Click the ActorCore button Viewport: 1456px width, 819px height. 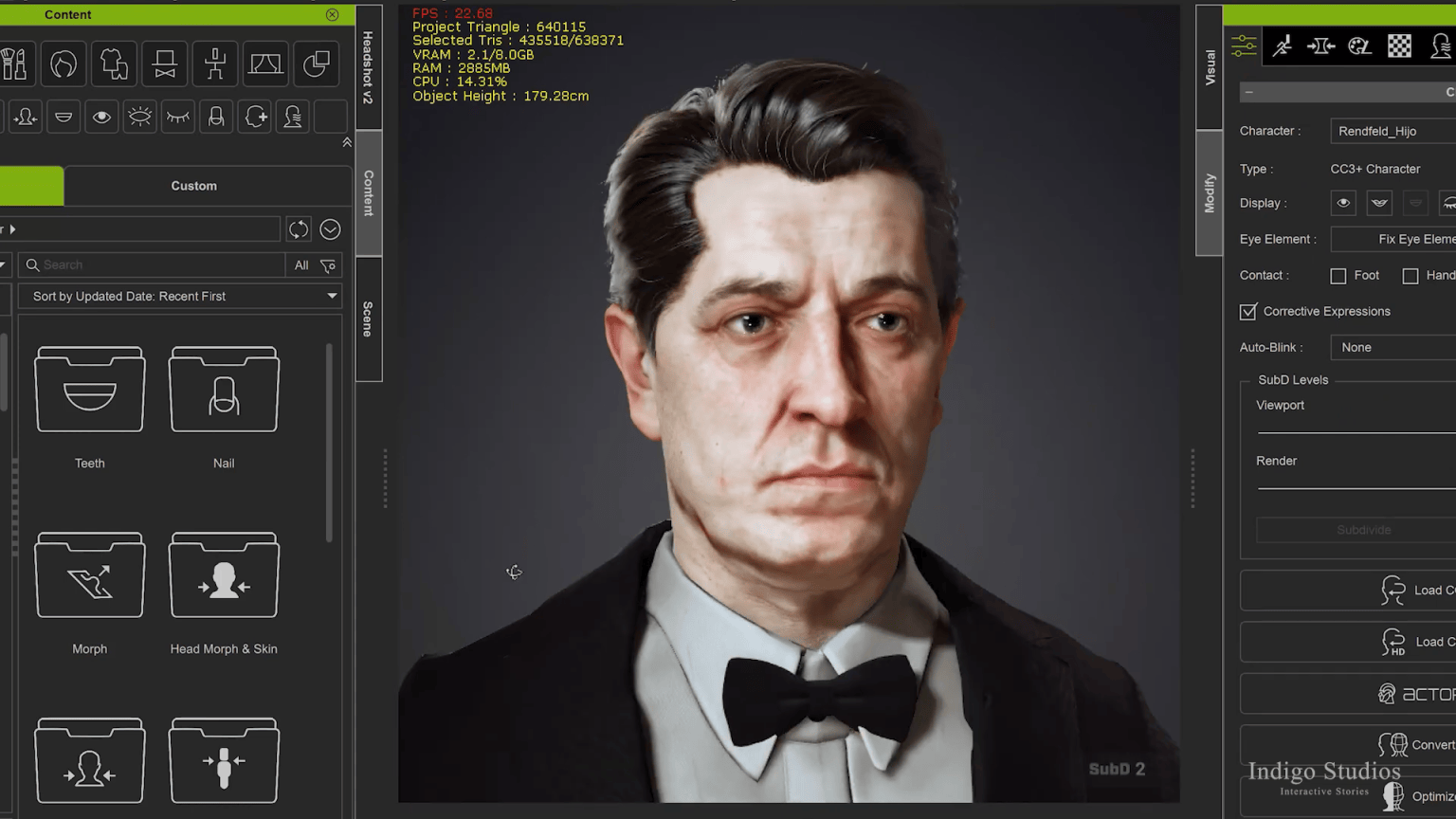tap(1348, 694)
